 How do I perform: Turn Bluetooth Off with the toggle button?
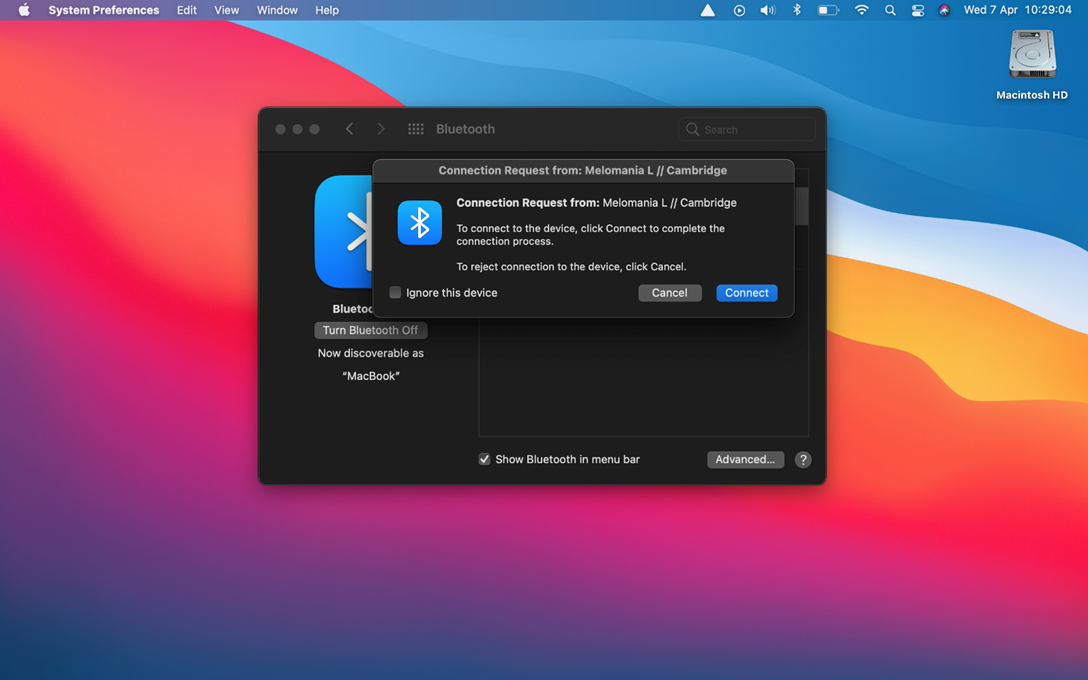(370, 330)
